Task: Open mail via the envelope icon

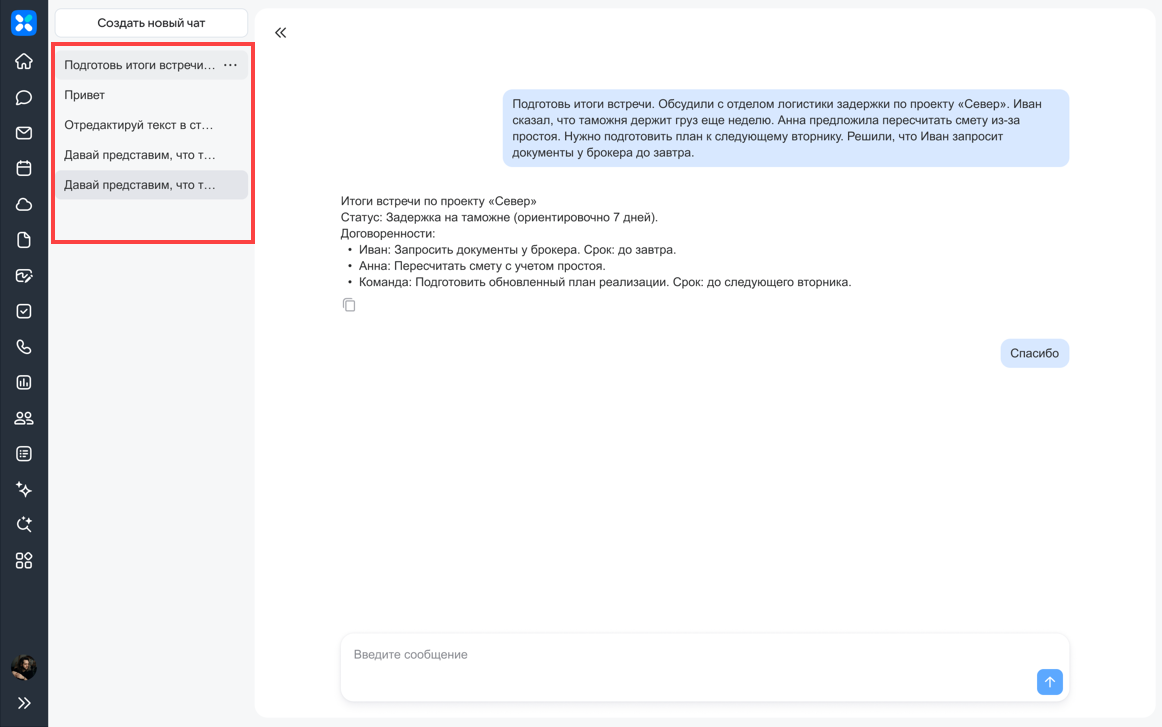Action: 24,133
